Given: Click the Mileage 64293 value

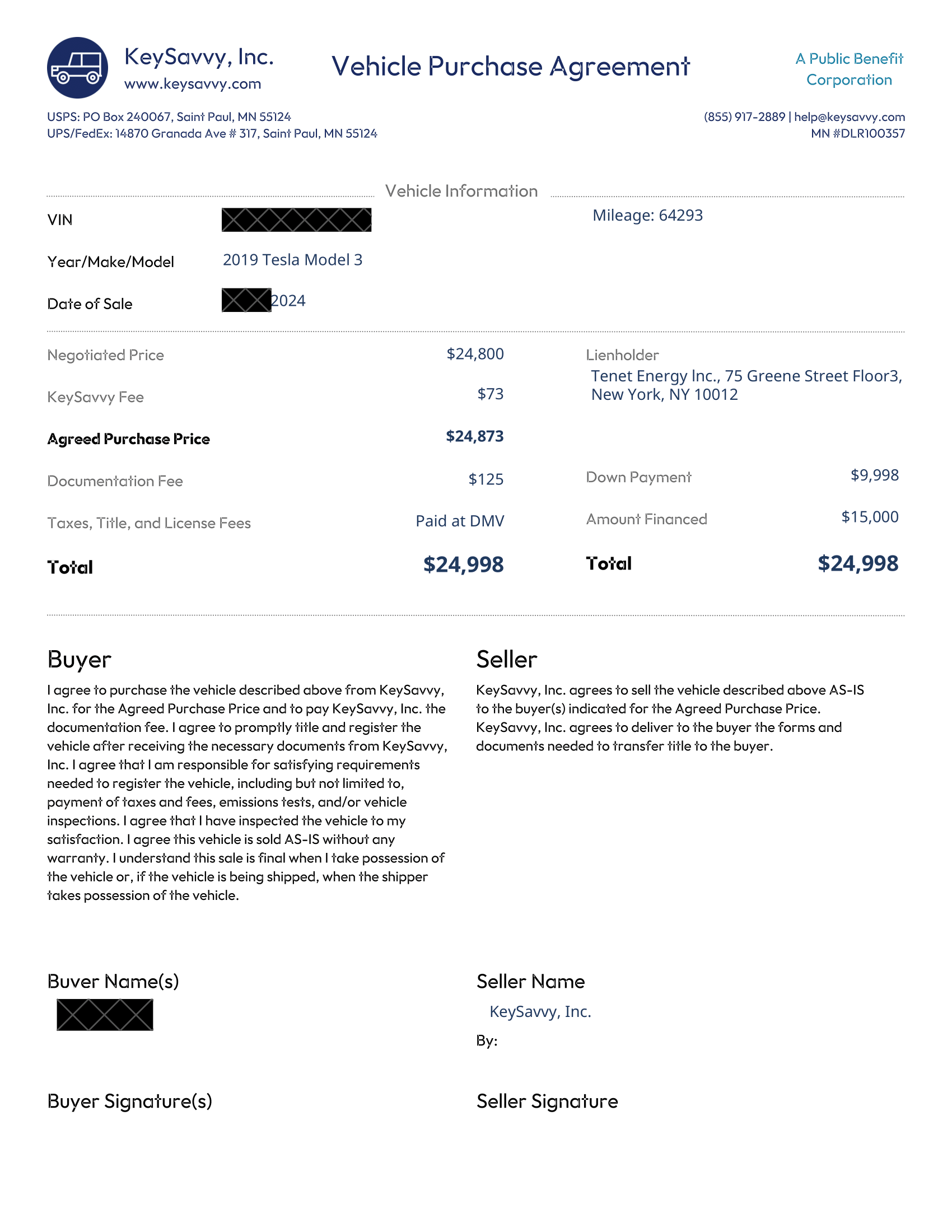Looking at the screenshot, I should 647,216.
